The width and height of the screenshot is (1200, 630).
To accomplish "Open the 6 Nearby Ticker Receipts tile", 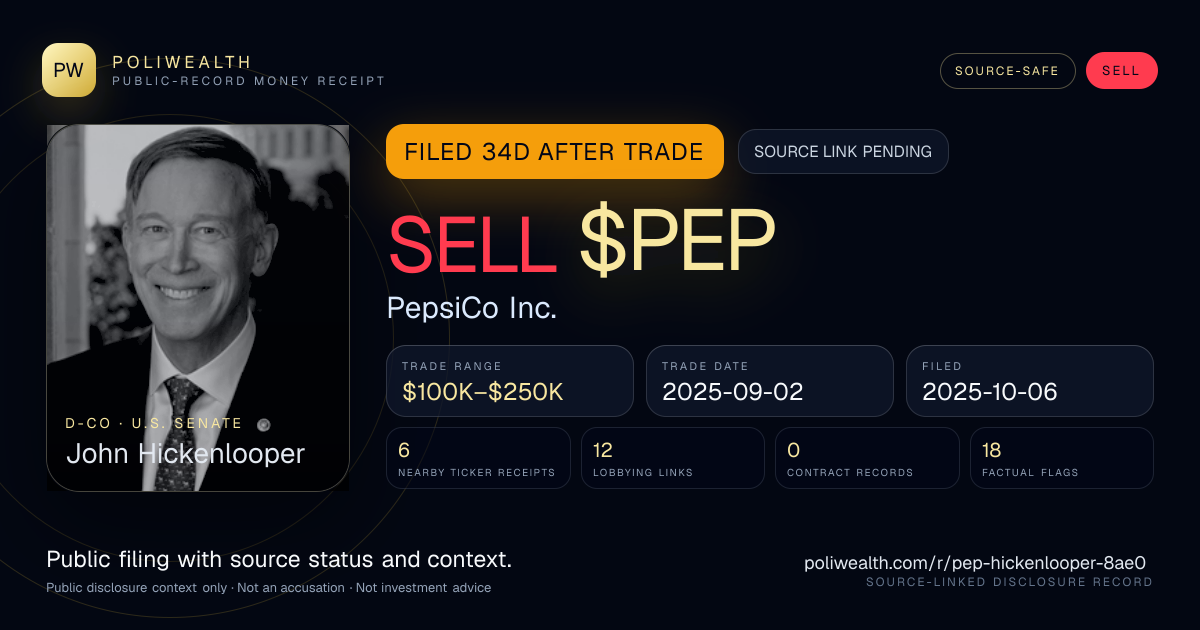I will [478, 458].
